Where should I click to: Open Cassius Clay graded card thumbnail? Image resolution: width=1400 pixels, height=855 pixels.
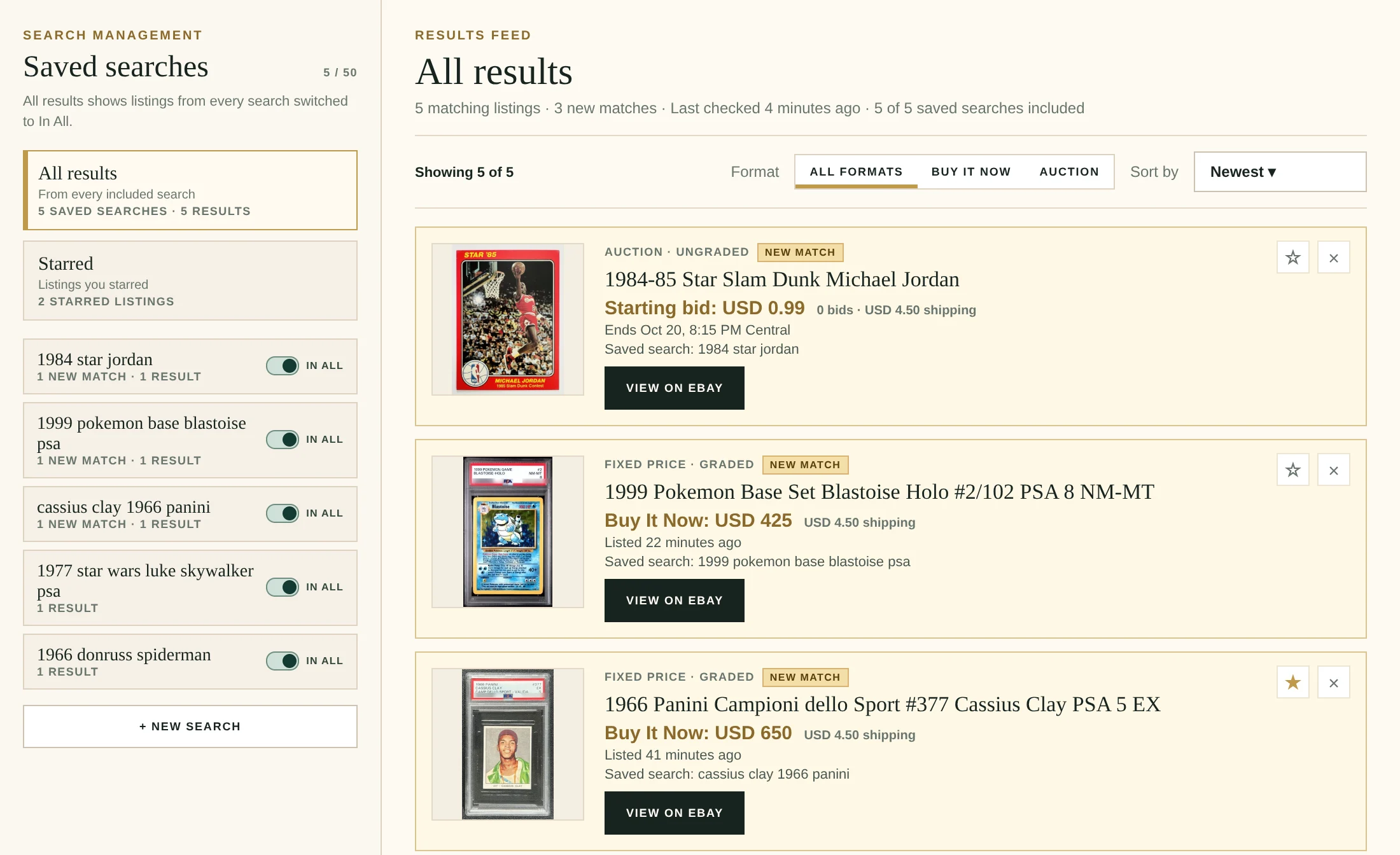tap(508, 744)
